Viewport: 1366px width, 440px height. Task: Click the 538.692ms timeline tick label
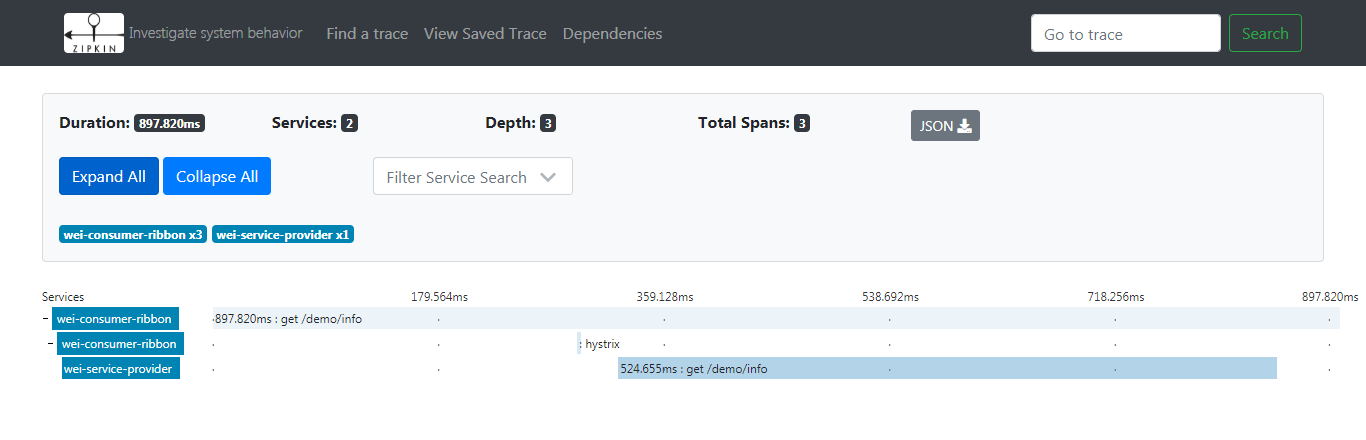point(890,297)
